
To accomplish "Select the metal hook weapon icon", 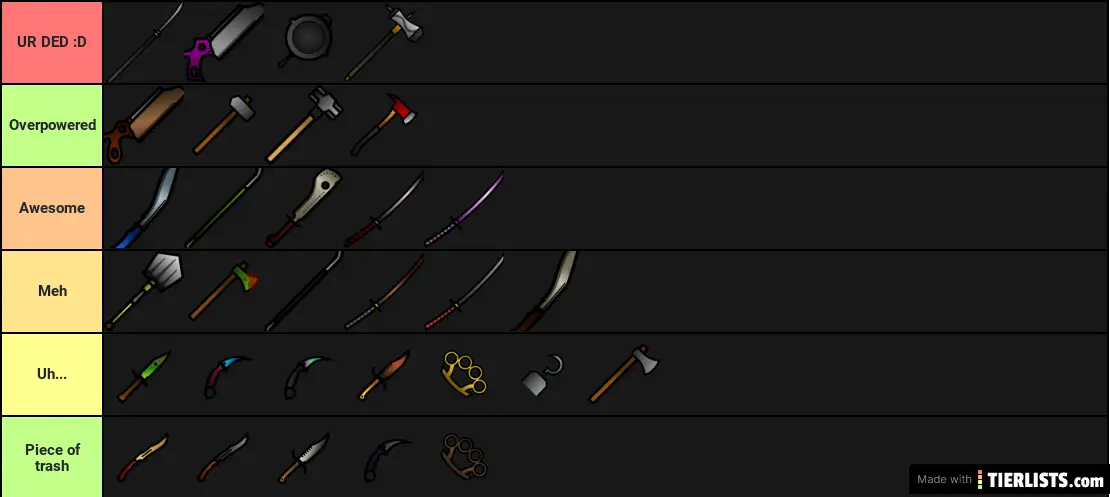I will pos(543,376).
